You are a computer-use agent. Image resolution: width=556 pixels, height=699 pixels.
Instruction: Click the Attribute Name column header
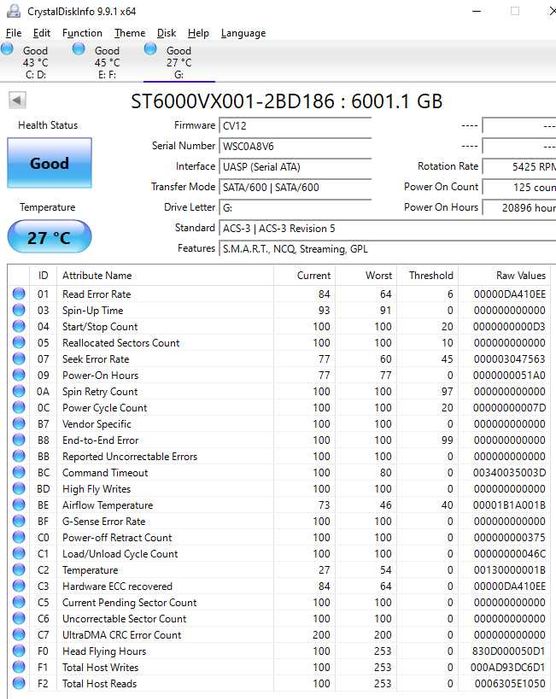(x=165, y=275)
